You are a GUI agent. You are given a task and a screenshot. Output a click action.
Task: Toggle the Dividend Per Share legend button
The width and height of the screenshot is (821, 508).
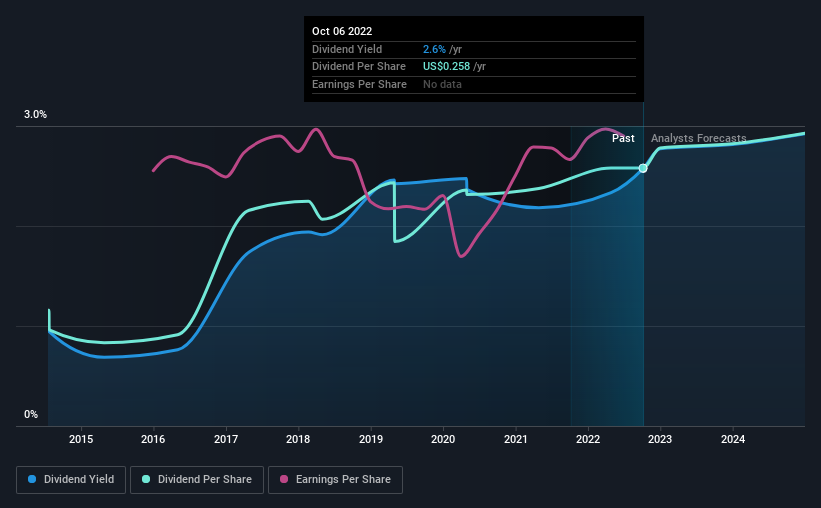coord(197,480)
